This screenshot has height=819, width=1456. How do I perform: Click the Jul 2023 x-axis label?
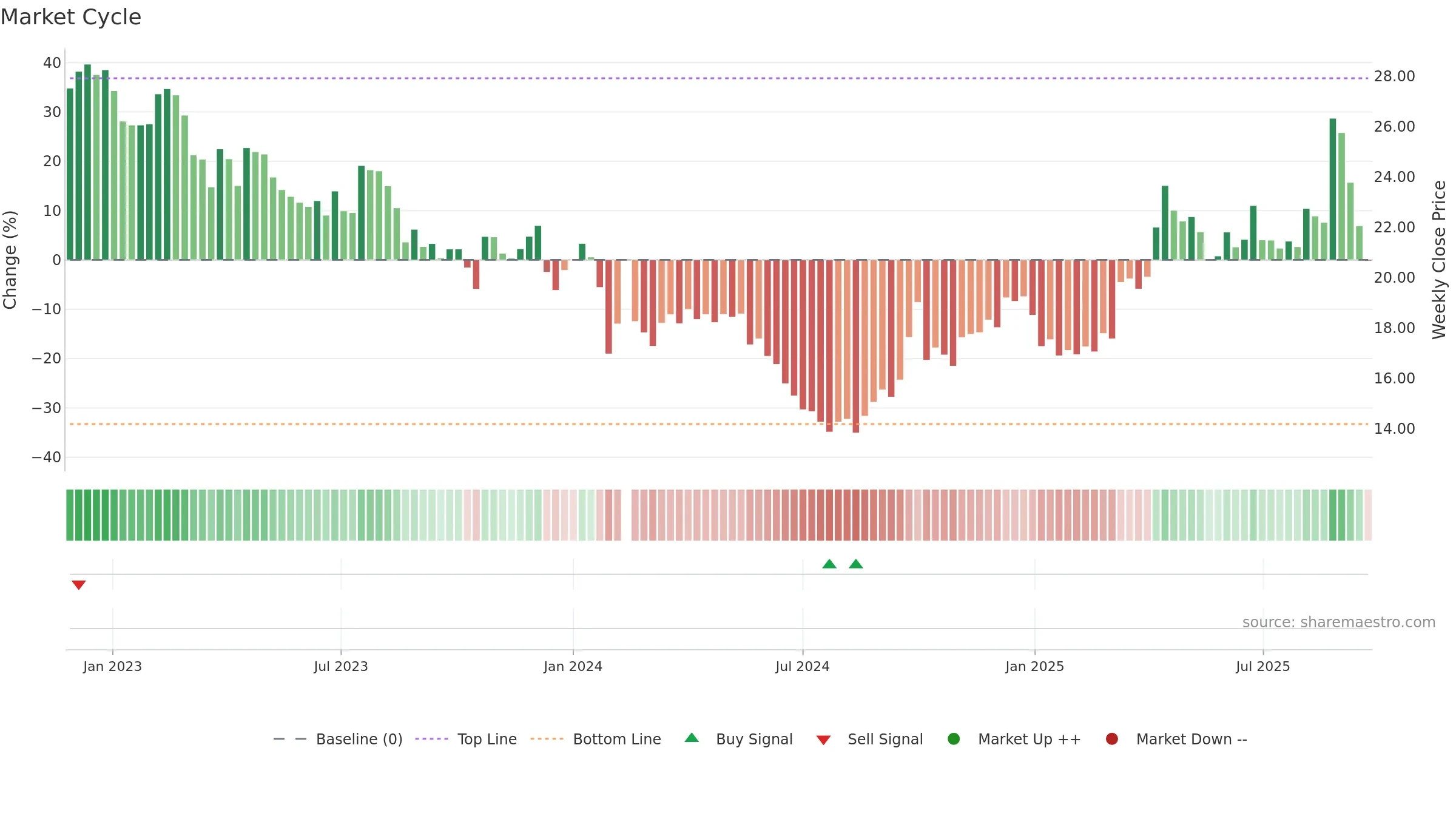tap(341, 666)
